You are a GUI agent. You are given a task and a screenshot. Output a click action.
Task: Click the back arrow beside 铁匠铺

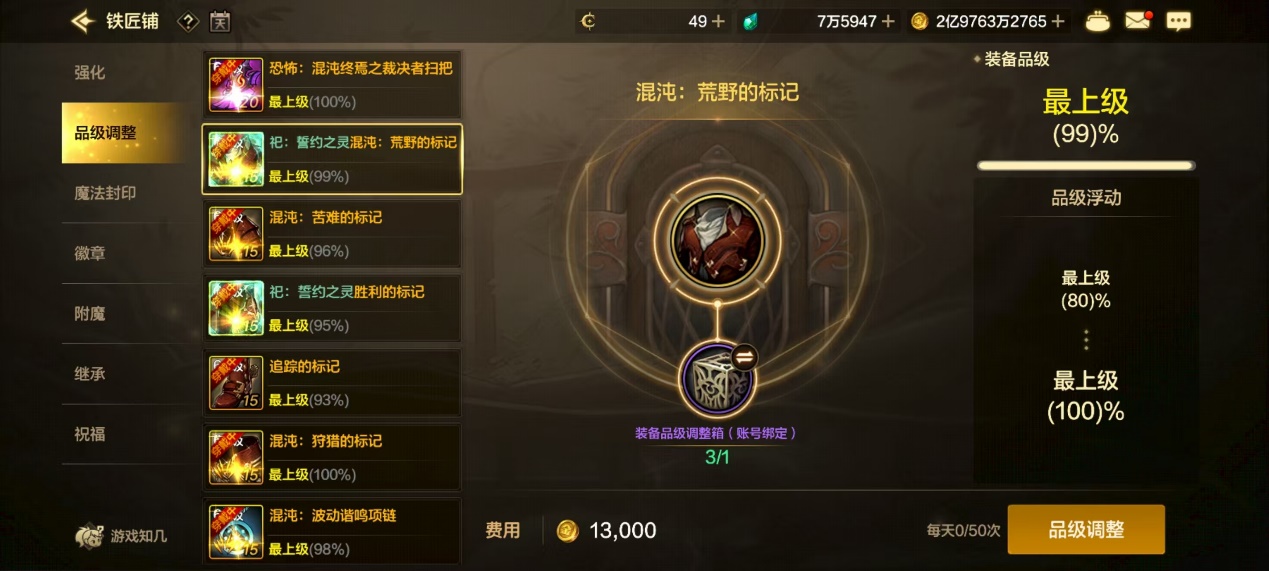click(83, 21)
